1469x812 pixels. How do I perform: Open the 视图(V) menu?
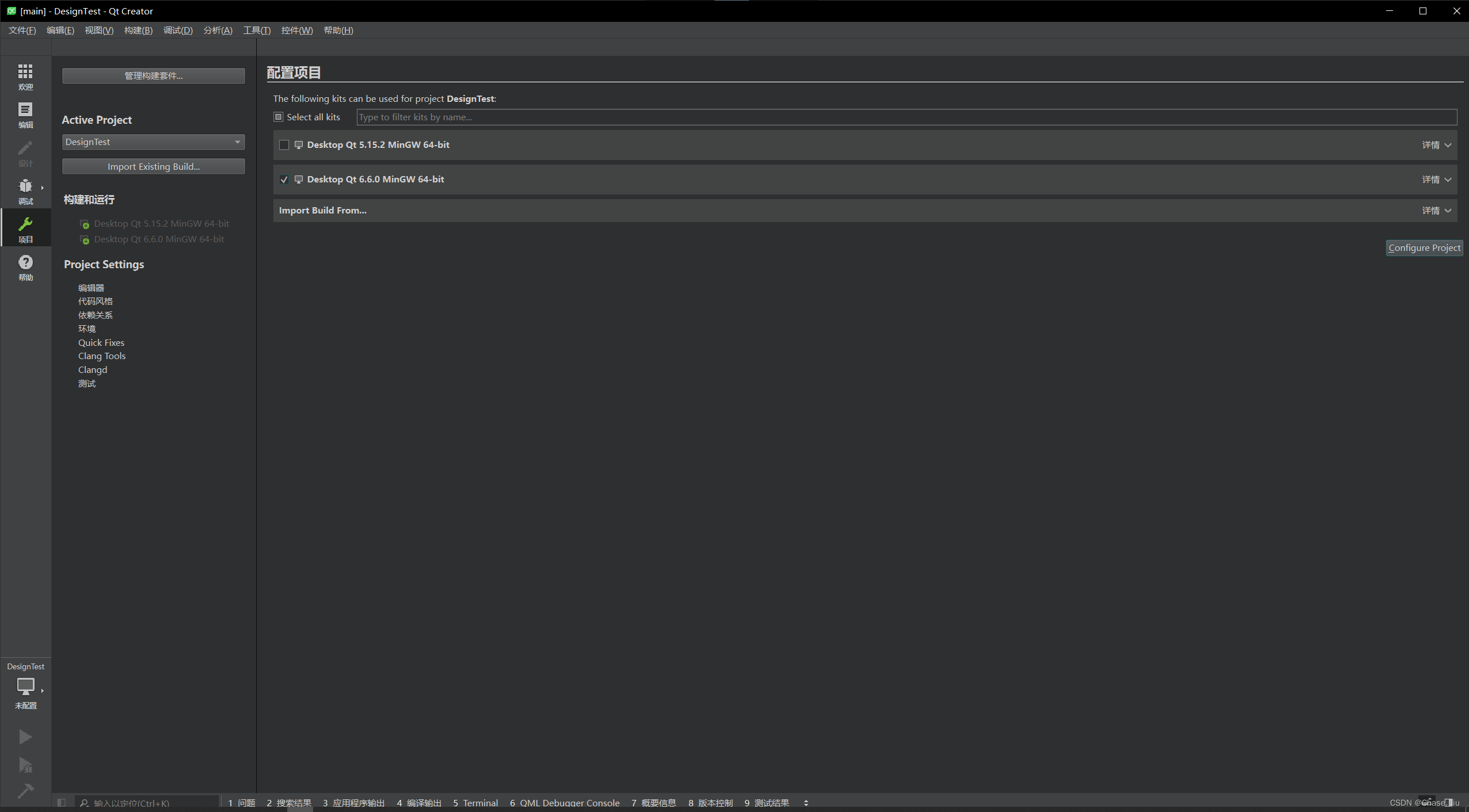(99, 31)
